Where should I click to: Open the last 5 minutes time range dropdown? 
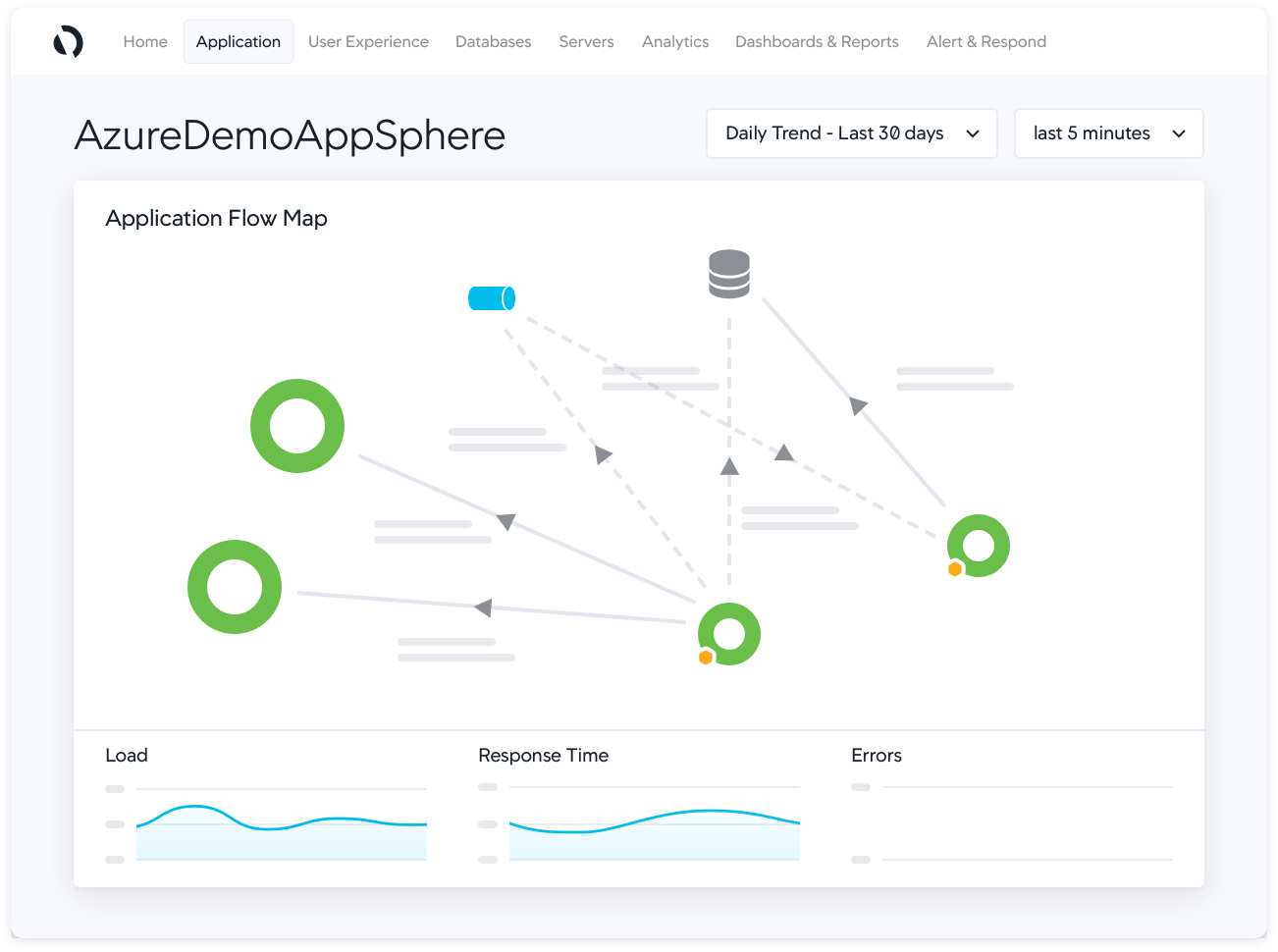(x=1109, y=133)
